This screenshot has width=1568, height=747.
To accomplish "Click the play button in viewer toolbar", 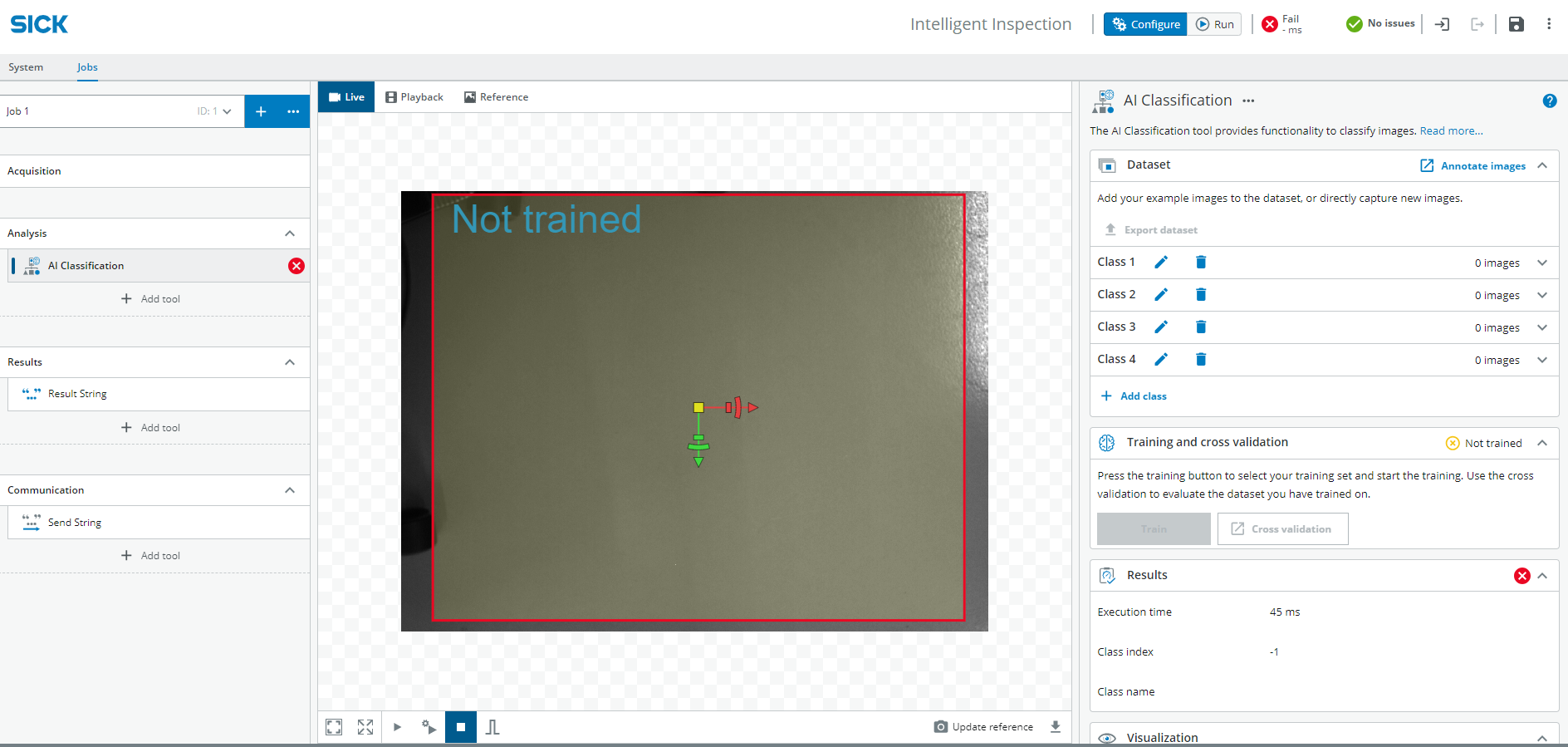I will coord(397,727).
